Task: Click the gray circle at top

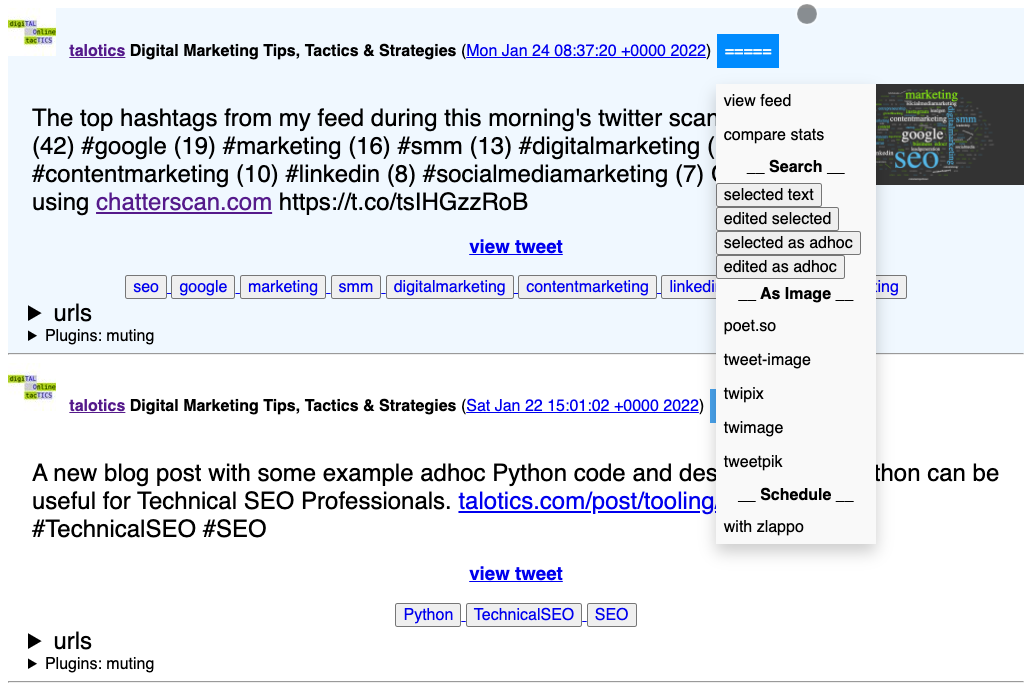Action: pyautogui.click(x=807, y=14)
